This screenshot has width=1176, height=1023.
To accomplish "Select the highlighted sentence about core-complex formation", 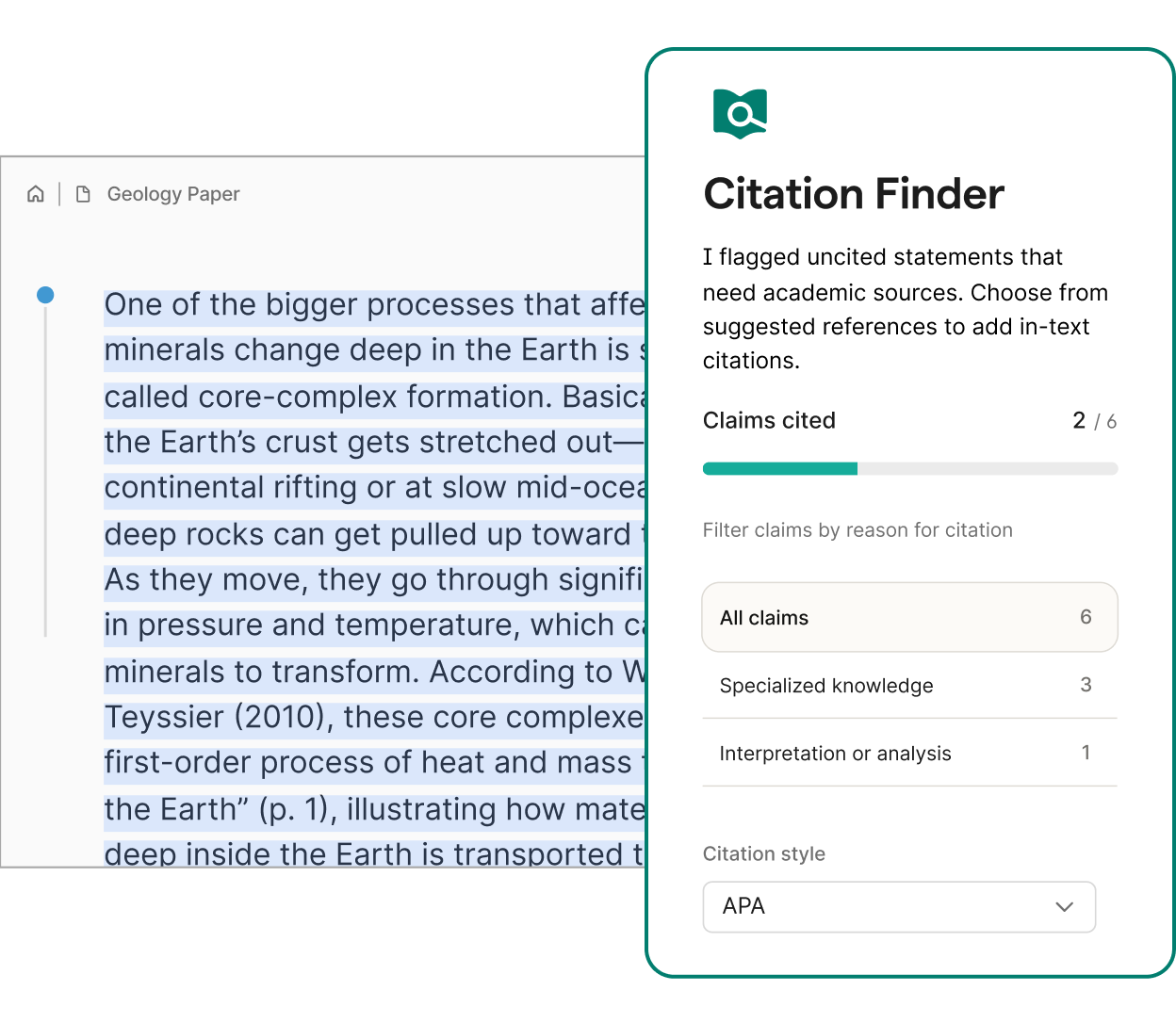I will 367,396.
